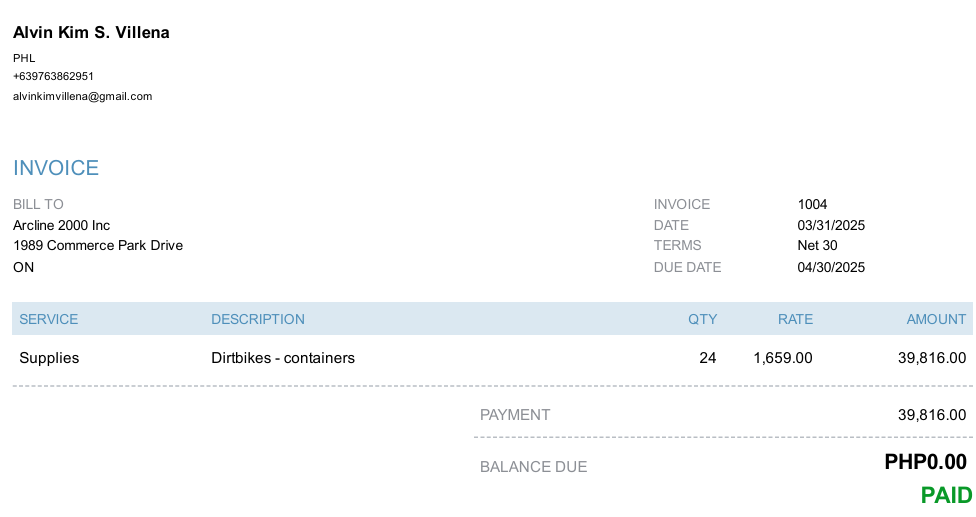Click the AMOUNT column header
The image size is (976, 517).
coord(936,319)
